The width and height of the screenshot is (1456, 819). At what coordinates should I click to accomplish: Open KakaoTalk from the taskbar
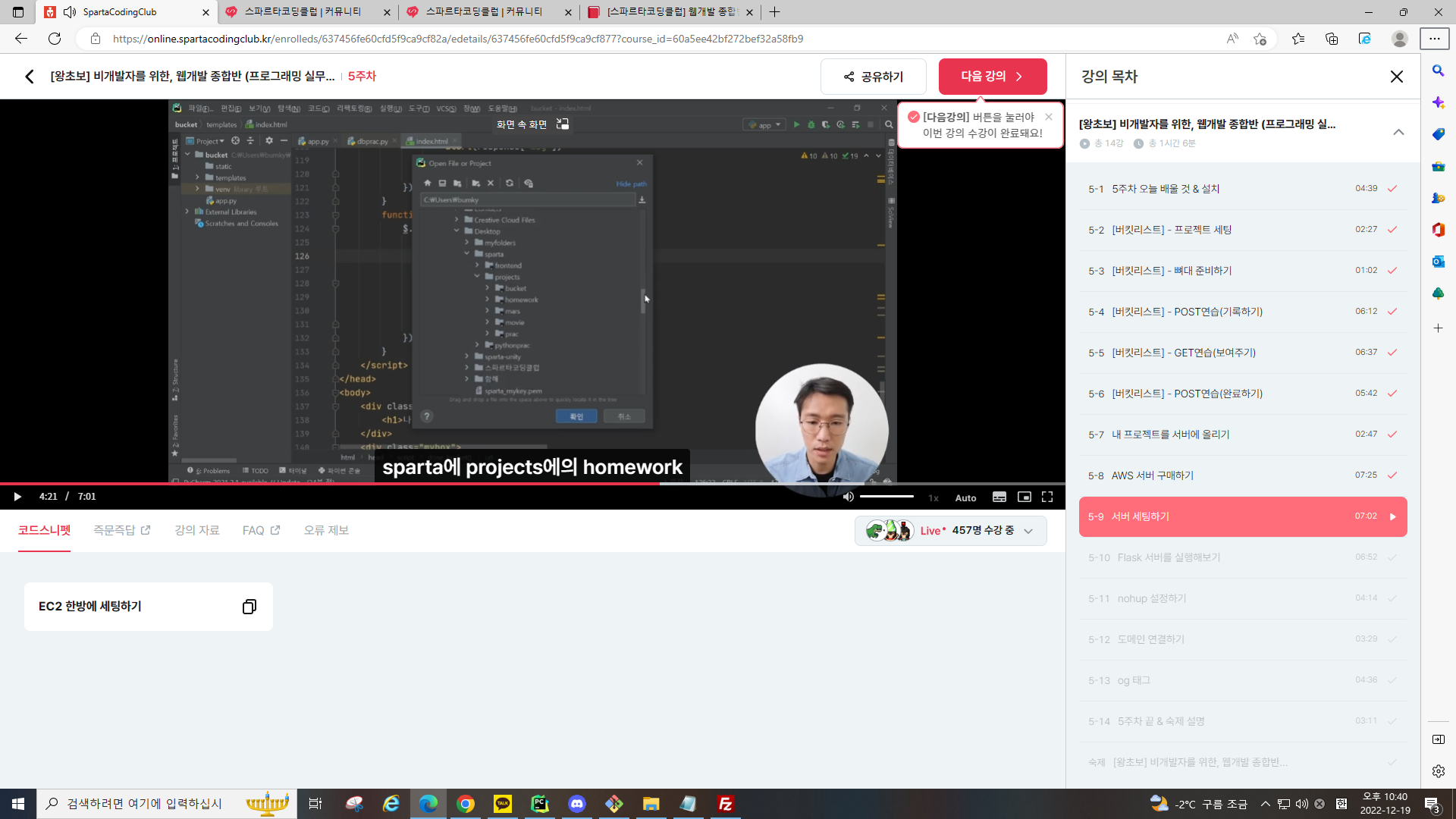pos(503,804)
